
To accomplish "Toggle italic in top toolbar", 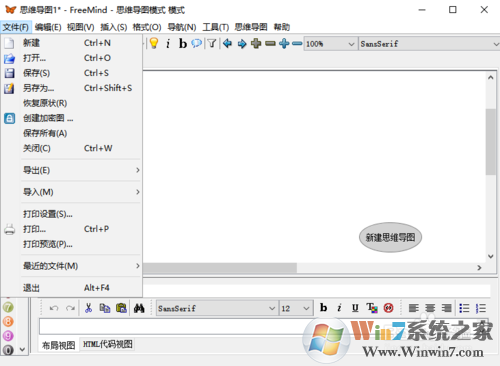I will (168, 43).
